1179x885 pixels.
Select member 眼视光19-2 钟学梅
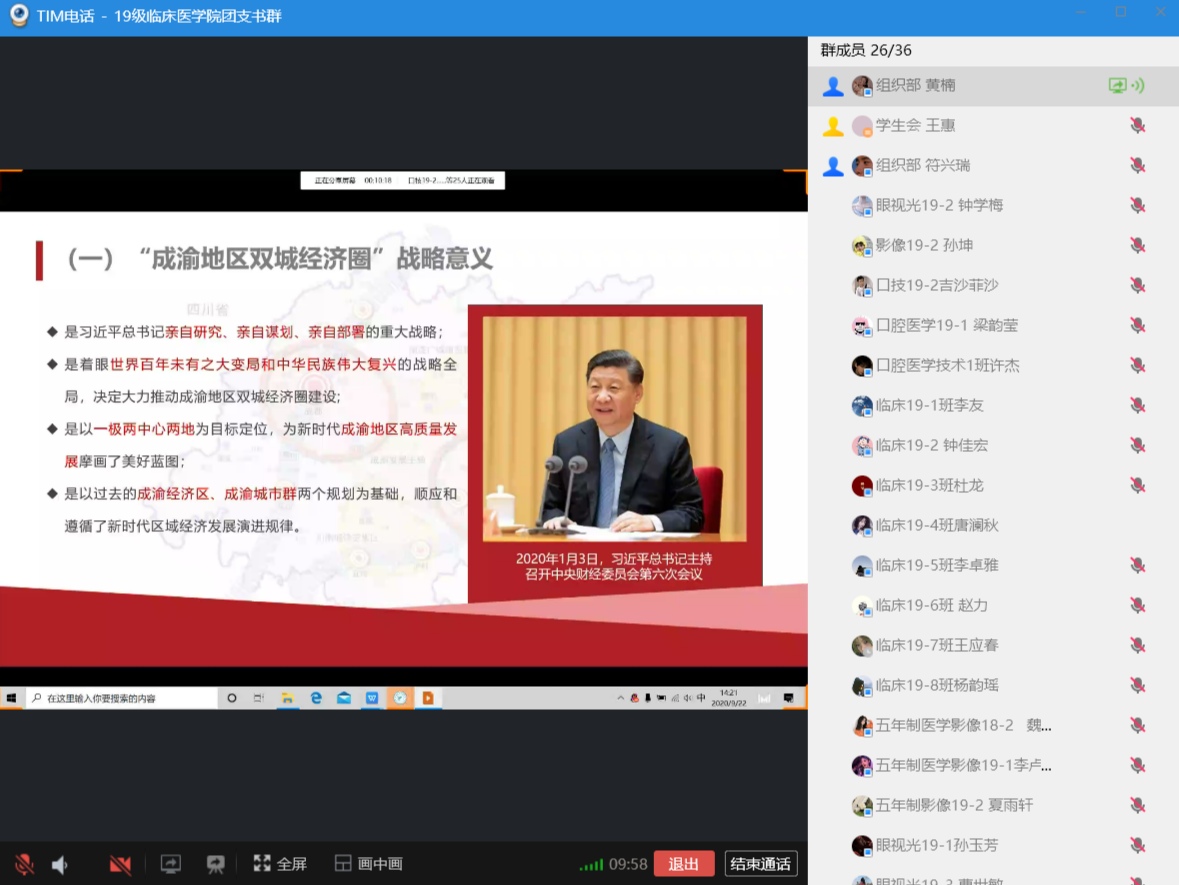pos(938,205)
